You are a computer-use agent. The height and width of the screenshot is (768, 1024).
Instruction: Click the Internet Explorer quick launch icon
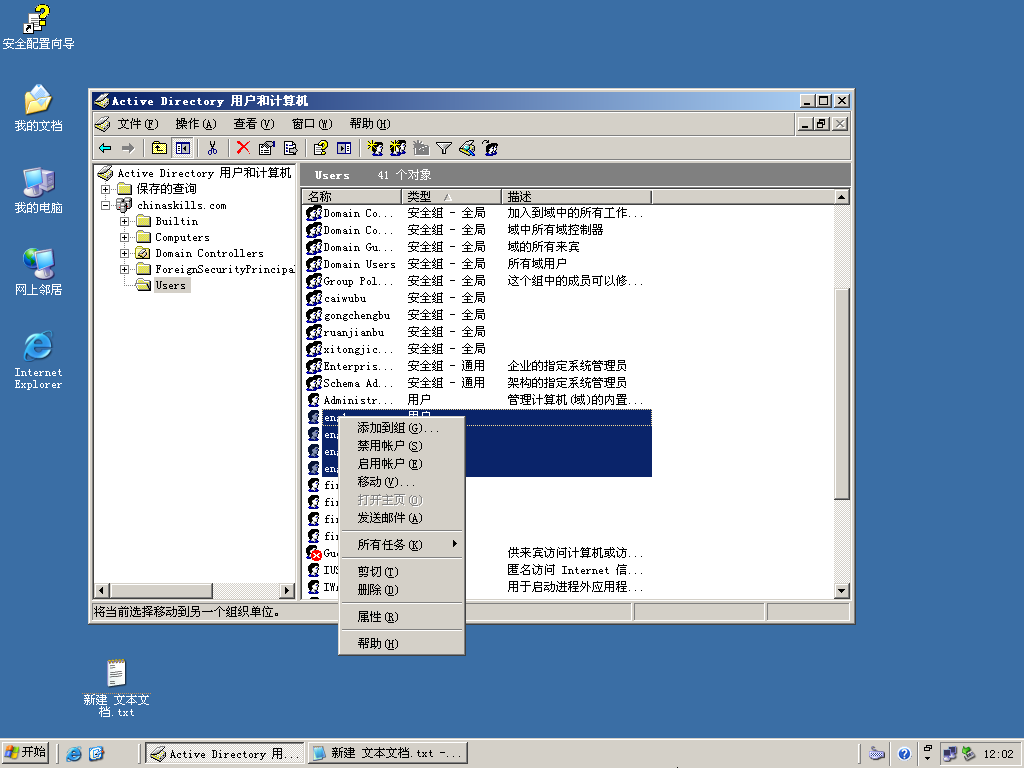(x=74, y=754)
